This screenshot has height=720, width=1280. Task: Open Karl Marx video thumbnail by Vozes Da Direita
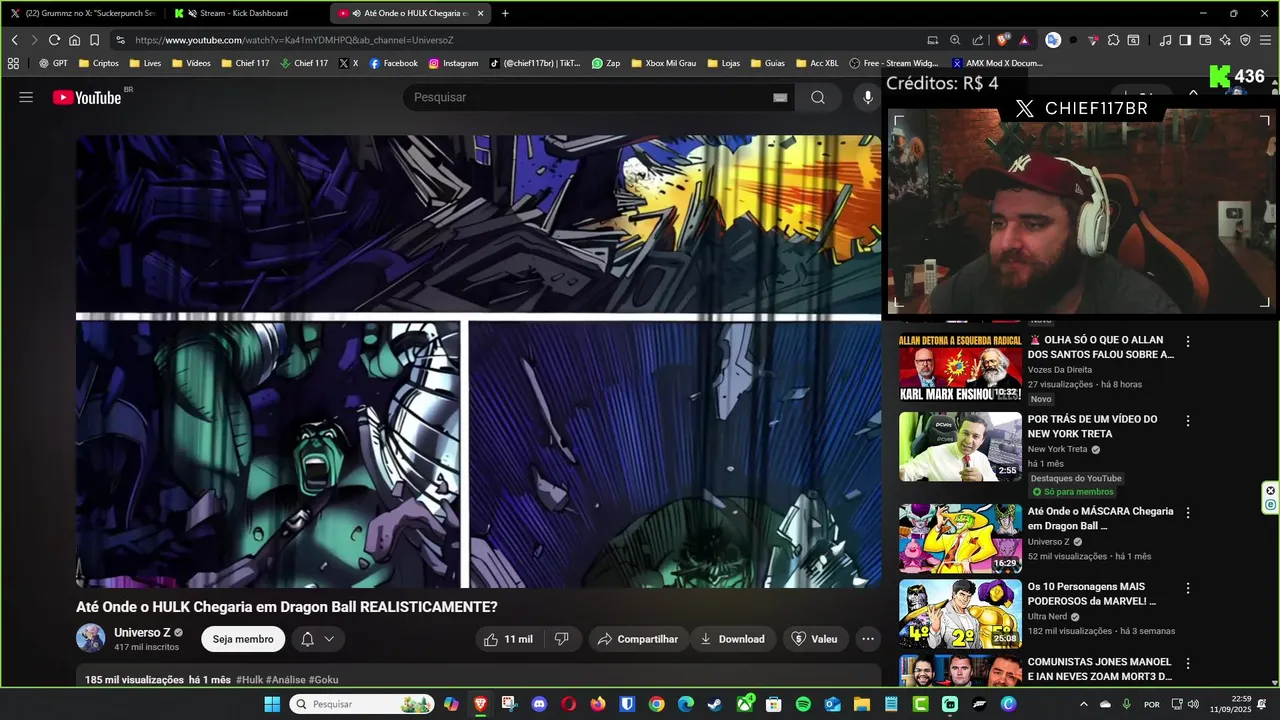(x=960, y=367)
